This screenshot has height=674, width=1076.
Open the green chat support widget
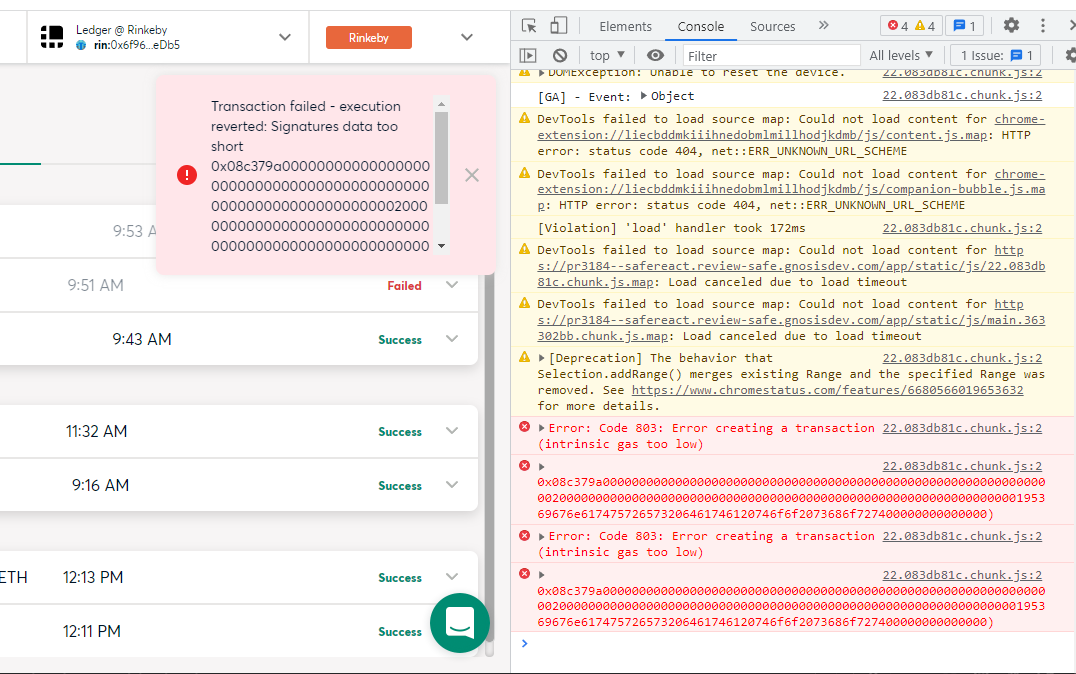pyautogui.click(x=460, y=623)
